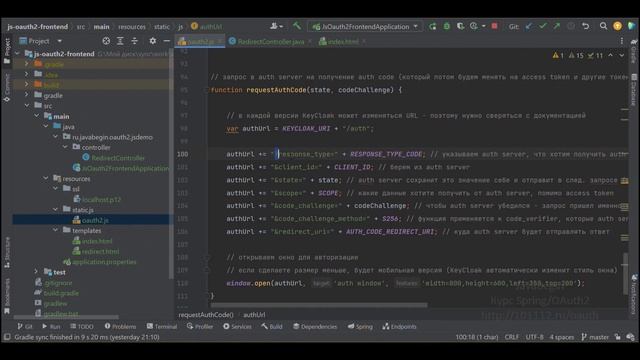The width and height of the screenshot is (640, 360).
Task: Open JsOauth2FrontendApplication run configuration dropdown
Action: point(365,27)
